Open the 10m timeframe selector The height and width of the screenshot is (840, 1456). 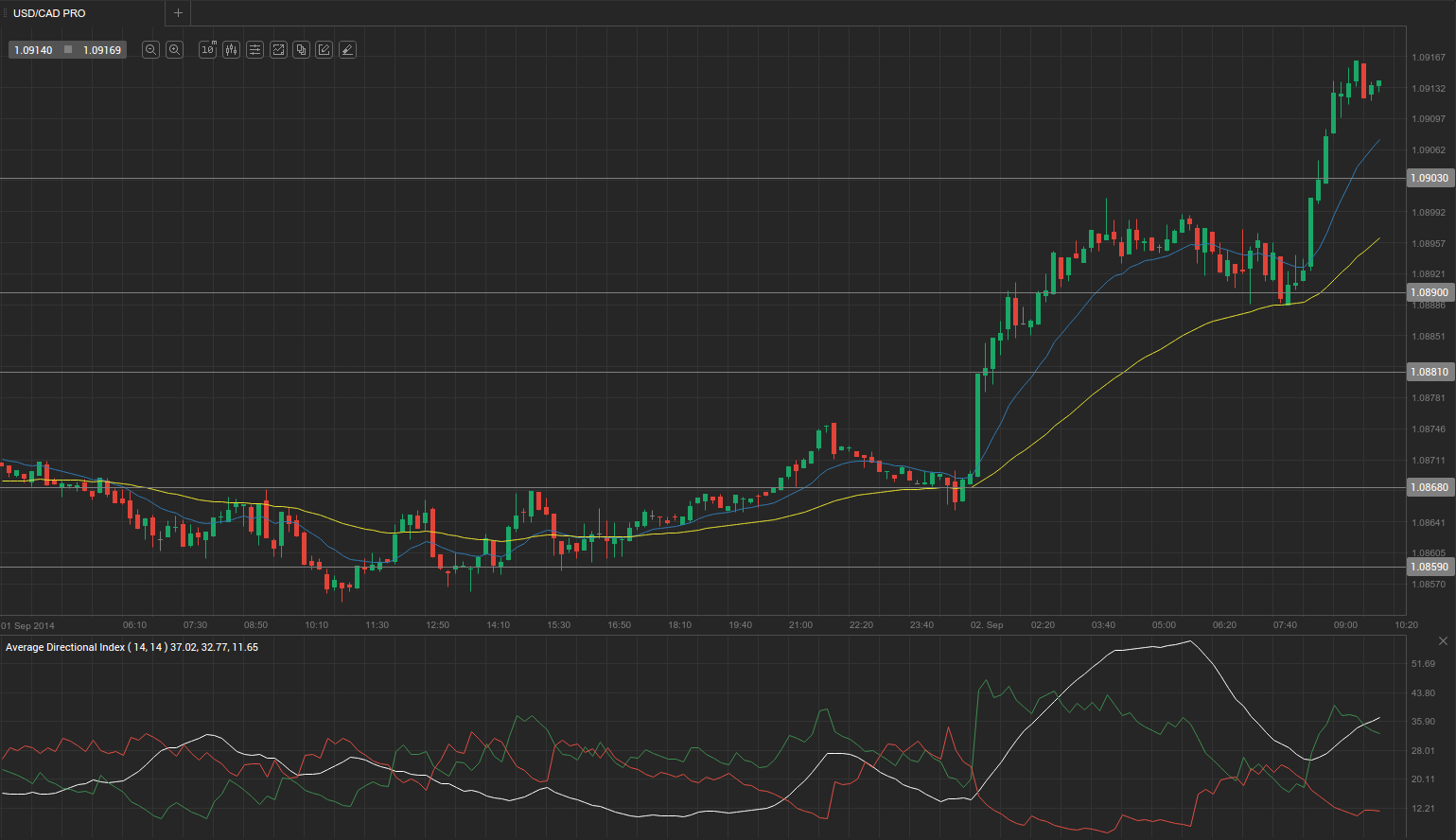207,49
